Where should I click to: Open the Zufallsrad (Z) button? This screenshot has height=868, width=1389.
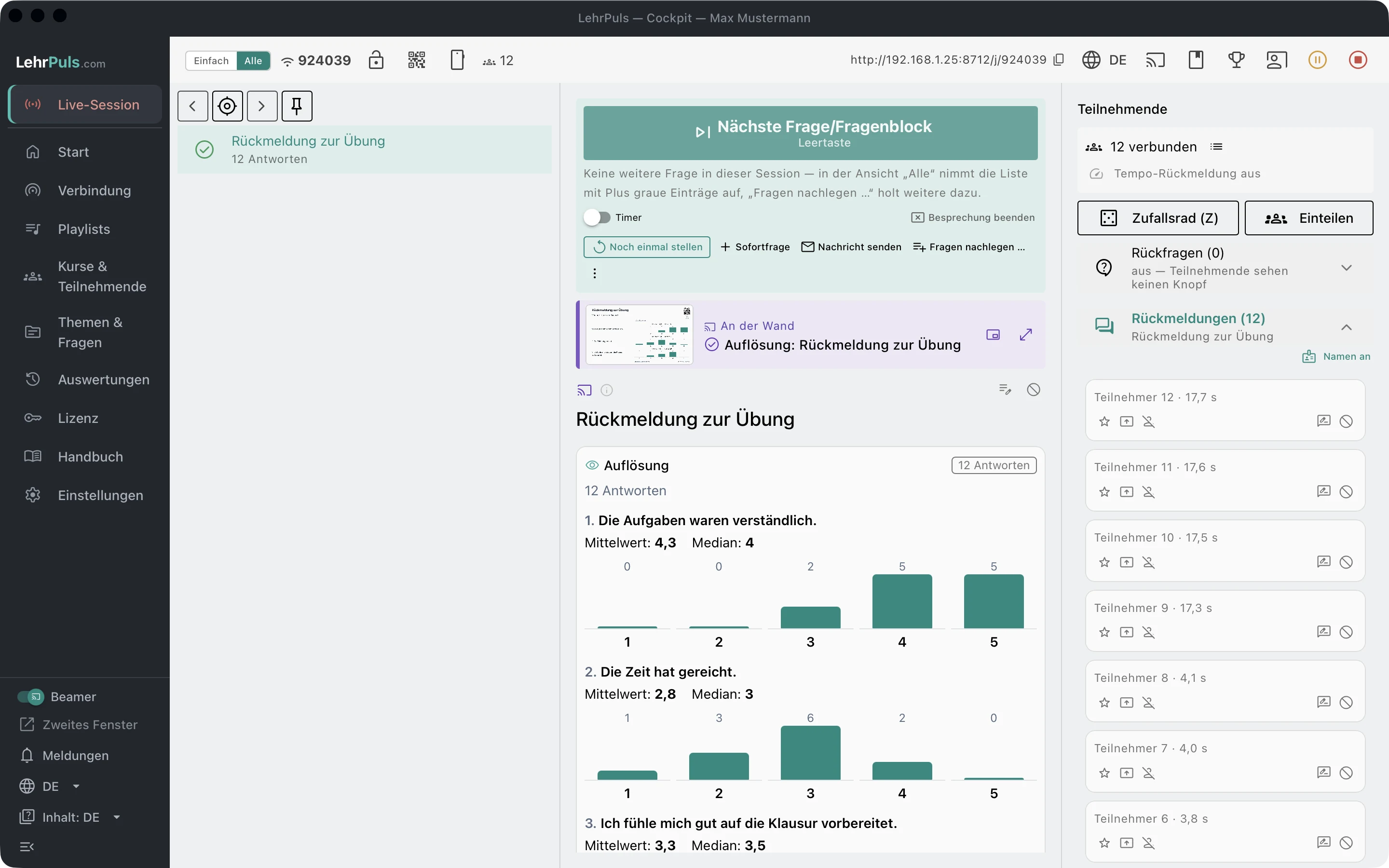click(x=1157, y=218)
